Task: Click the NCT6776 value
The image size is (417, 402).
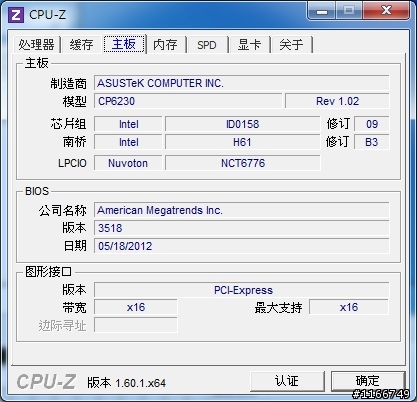Action: click(242, 163)
